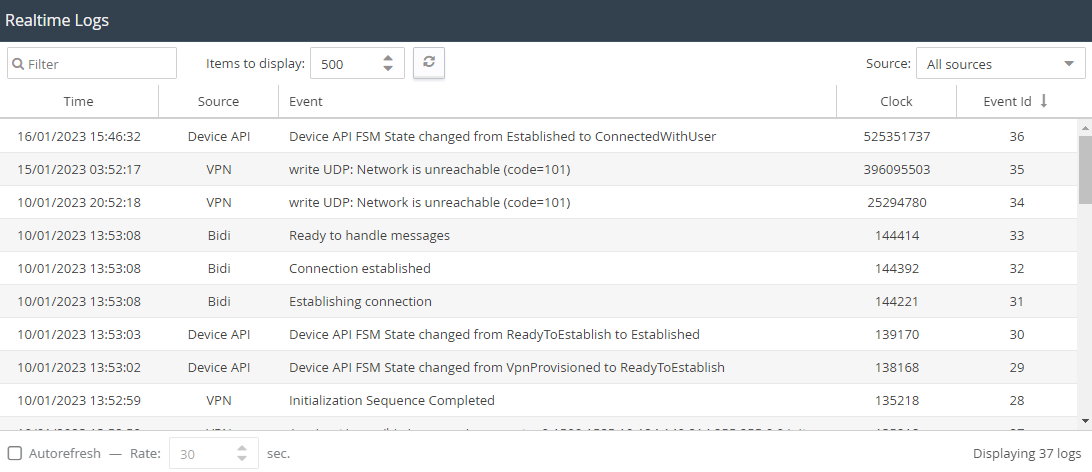
Task: Increase the Rate with up arrow
Action: click(x=242, y=448)
